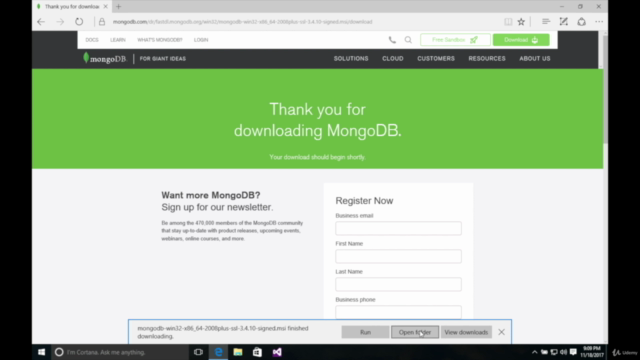Open a new tab with plus icon

(118, 7)
